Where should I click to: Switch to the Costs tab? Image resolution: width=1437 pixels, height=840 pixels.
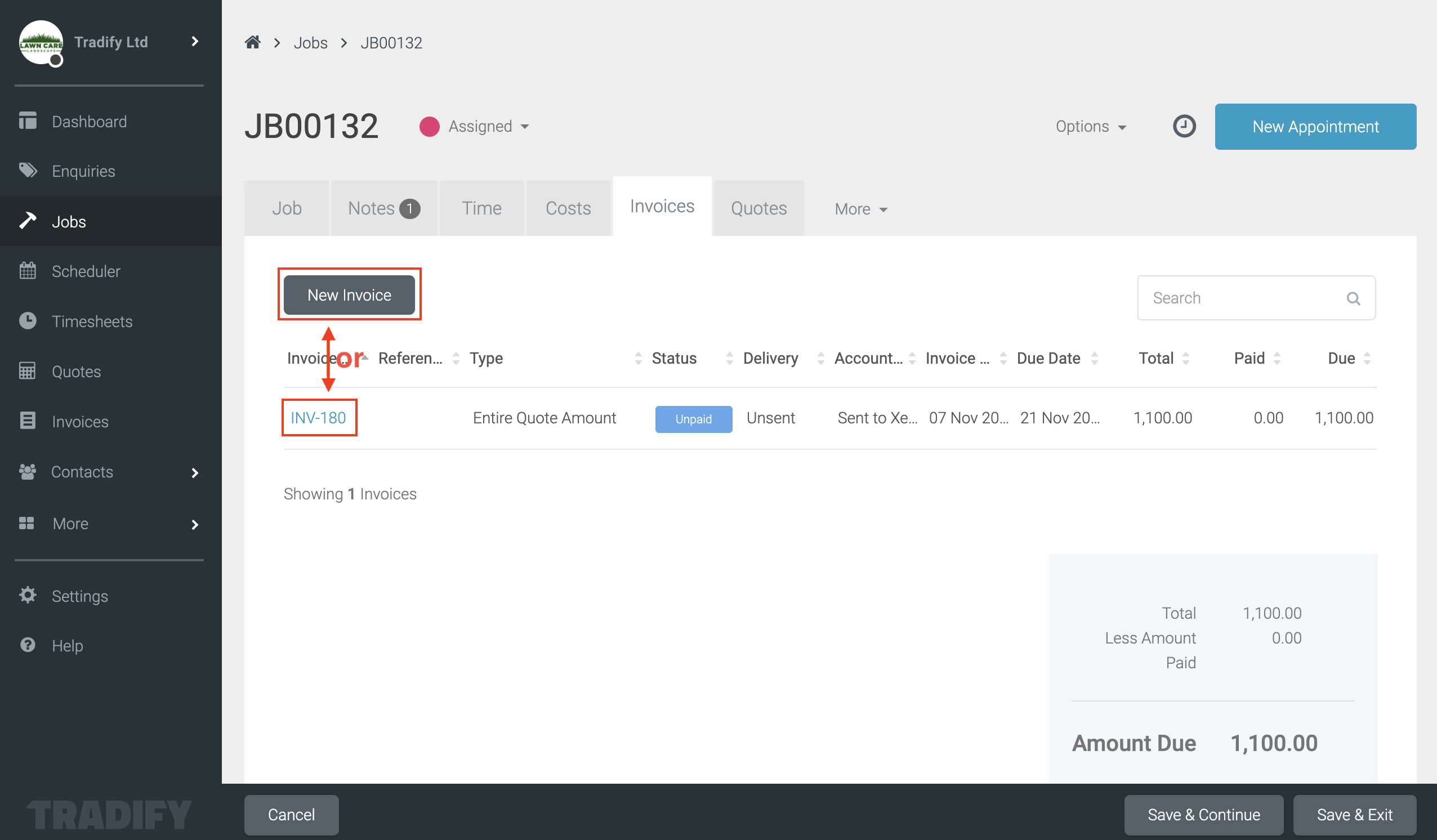[x=568, y=208]
